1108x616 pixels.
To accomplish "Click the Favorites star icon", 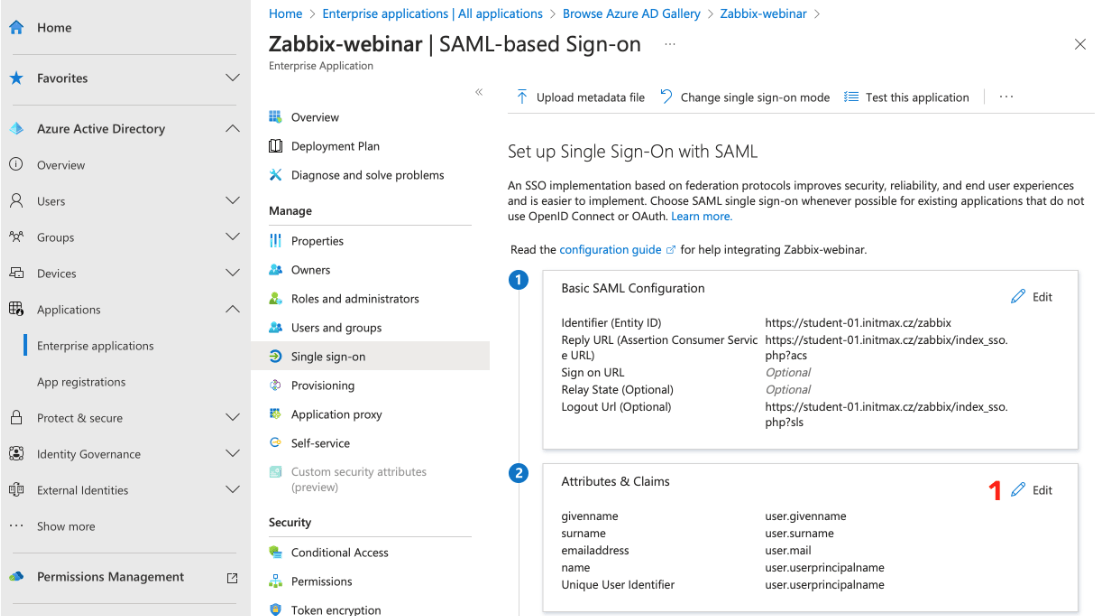I will 17,78.
